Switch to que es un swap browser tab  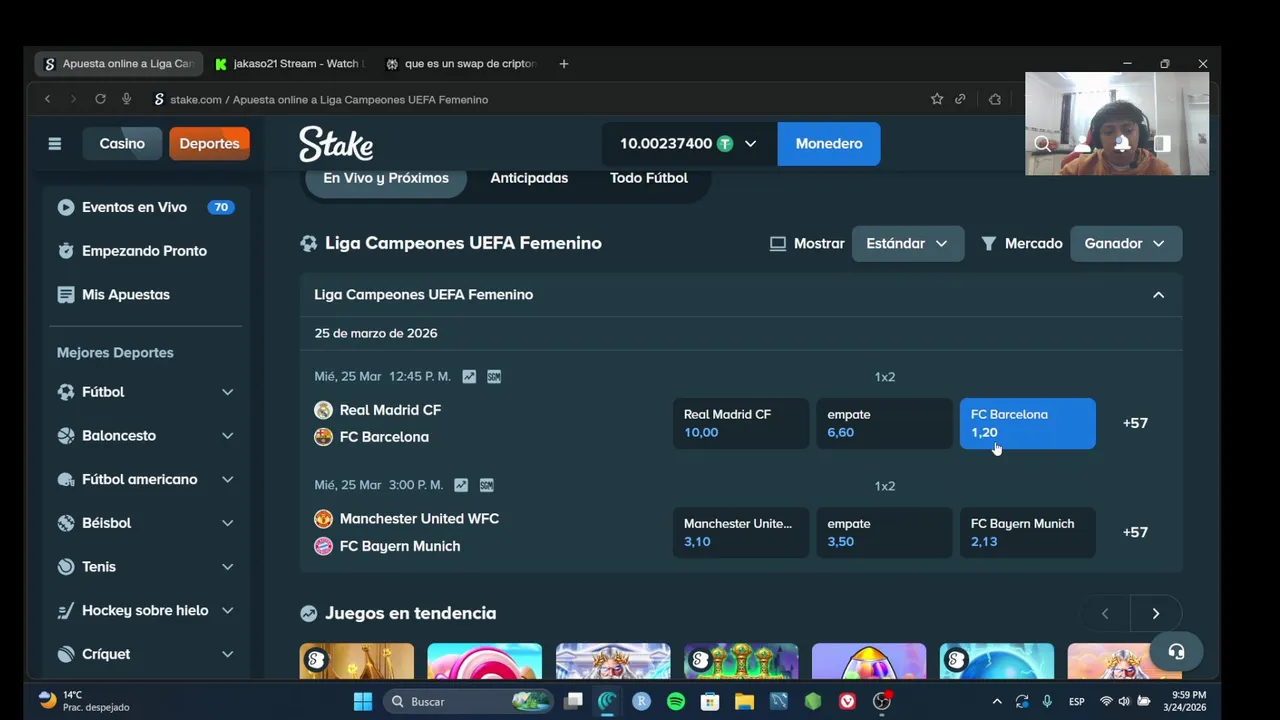(x=462, y=64)
